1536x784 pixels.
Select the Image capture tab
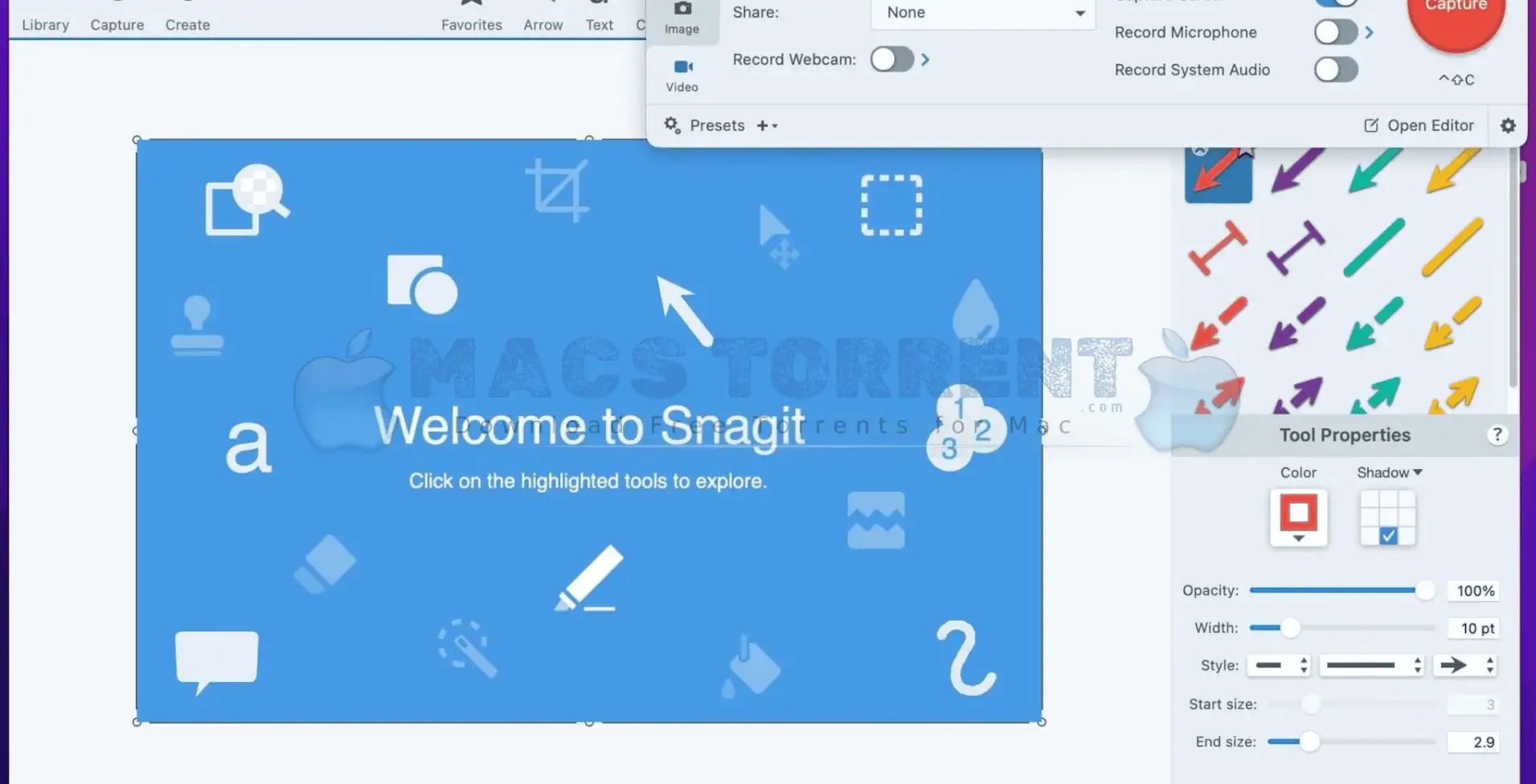(682, 18)
